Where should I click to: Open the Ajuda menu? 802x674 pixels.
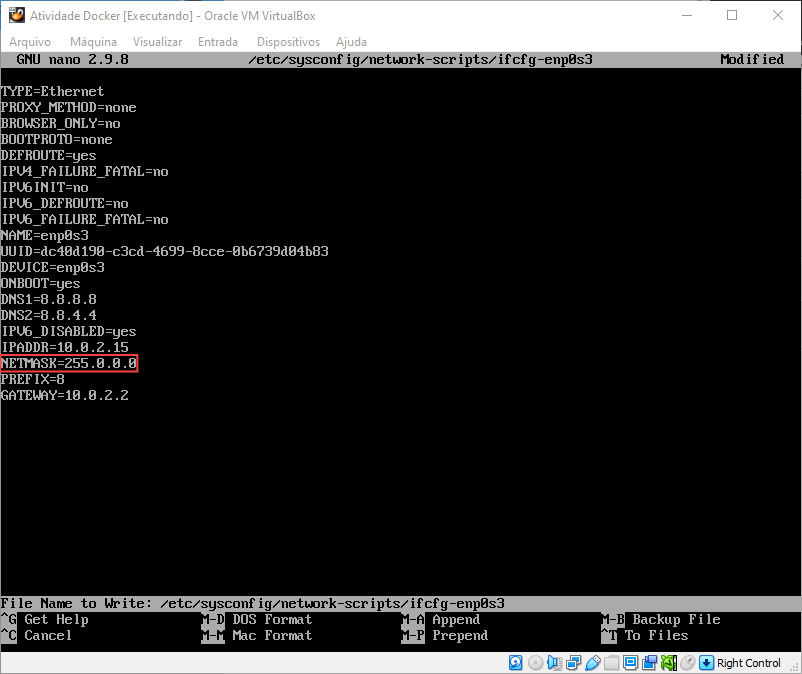tap(352, 42)
